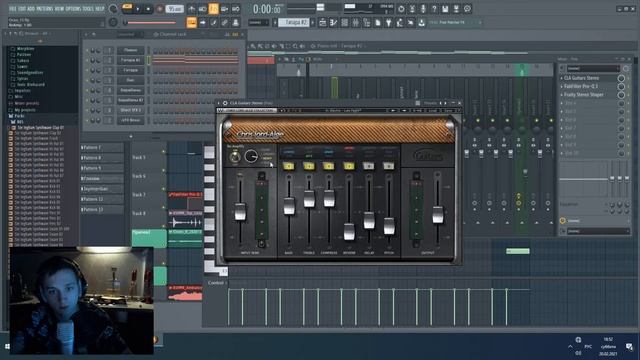Click the tempo value field
The image size is (640, 360).
coord(175,9)
